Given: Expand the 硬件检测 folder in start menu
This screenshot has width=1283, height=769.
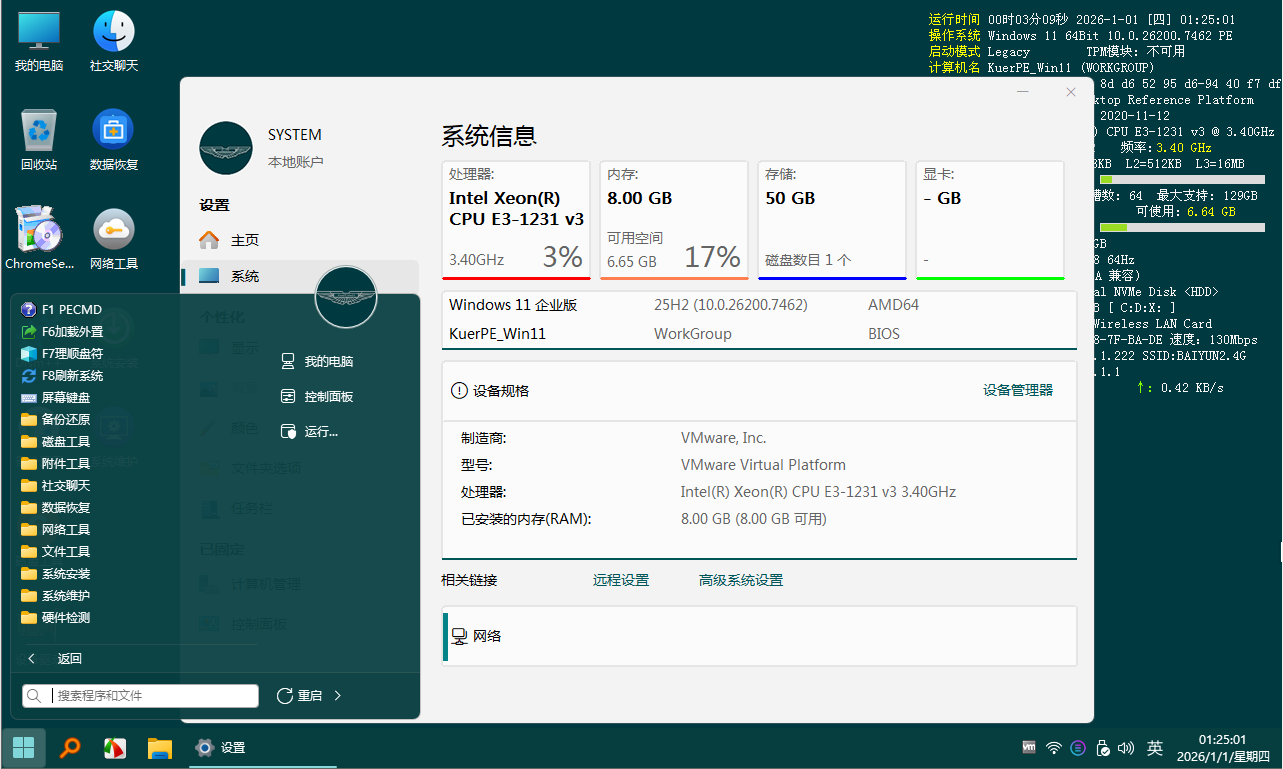Looking at the screenshot, I should [x=66, y=618].
